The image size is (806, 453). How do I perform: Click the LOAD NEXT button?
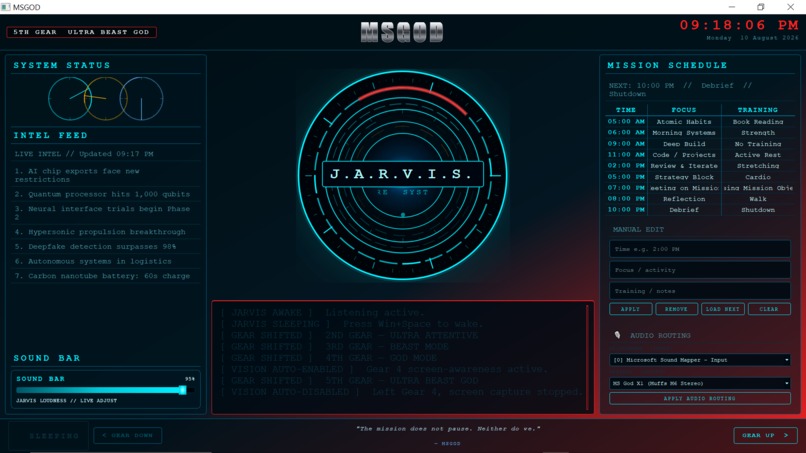coord(723,309)
